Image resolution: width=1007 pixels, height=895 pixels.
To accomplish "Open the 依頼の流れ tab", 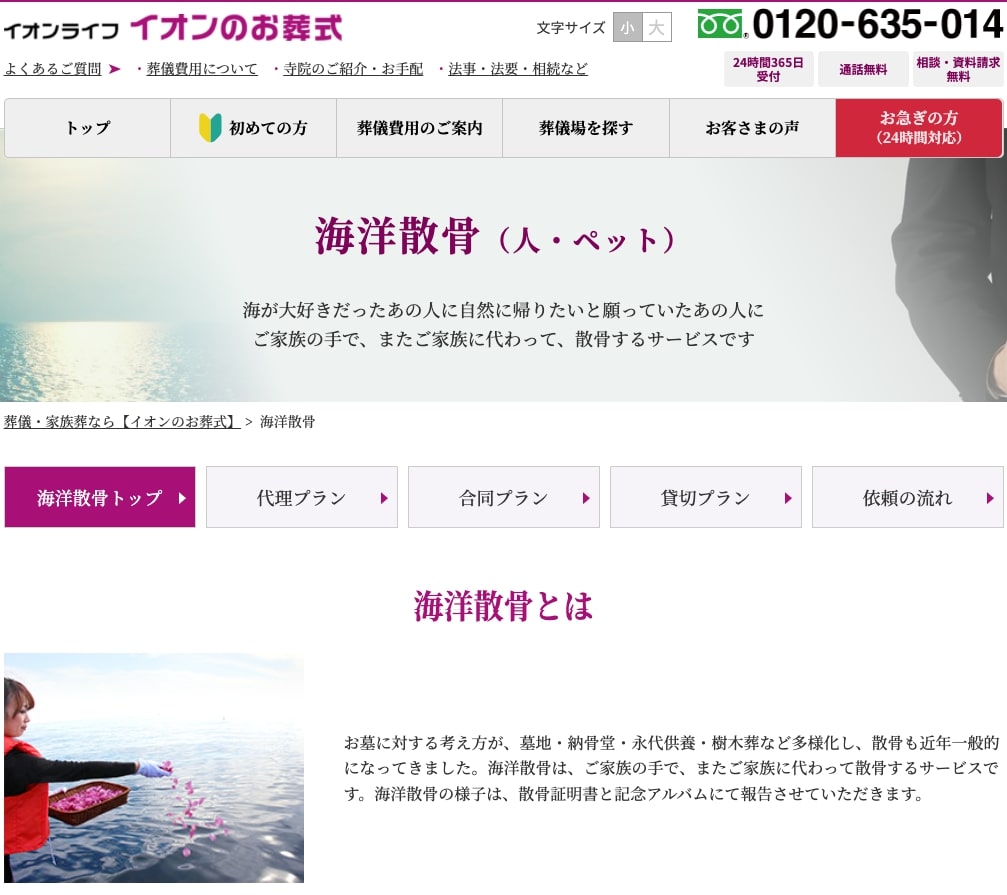I will point(907,498).
